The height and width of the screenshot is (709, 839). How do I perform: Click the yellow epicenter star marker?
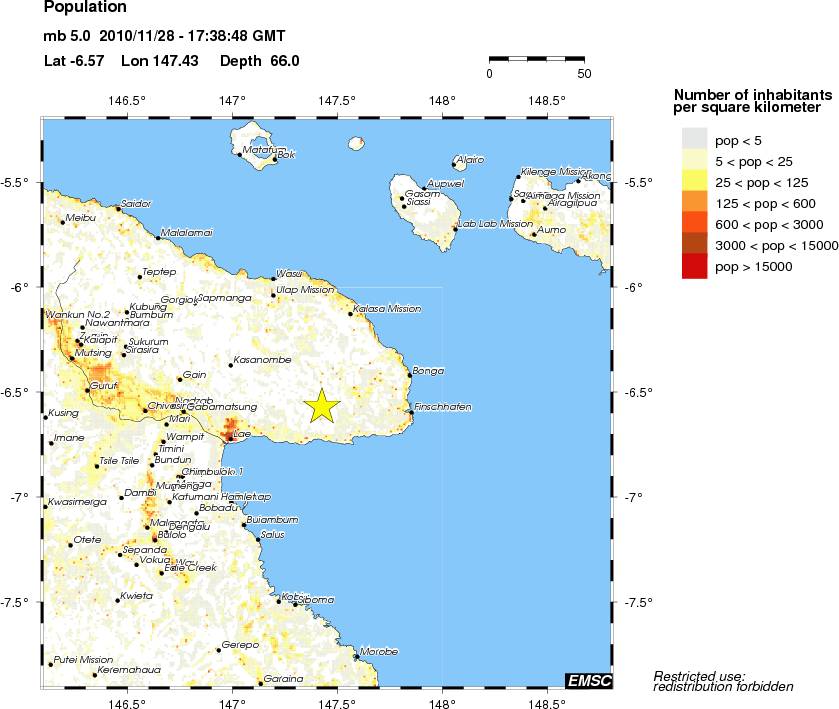322,406
